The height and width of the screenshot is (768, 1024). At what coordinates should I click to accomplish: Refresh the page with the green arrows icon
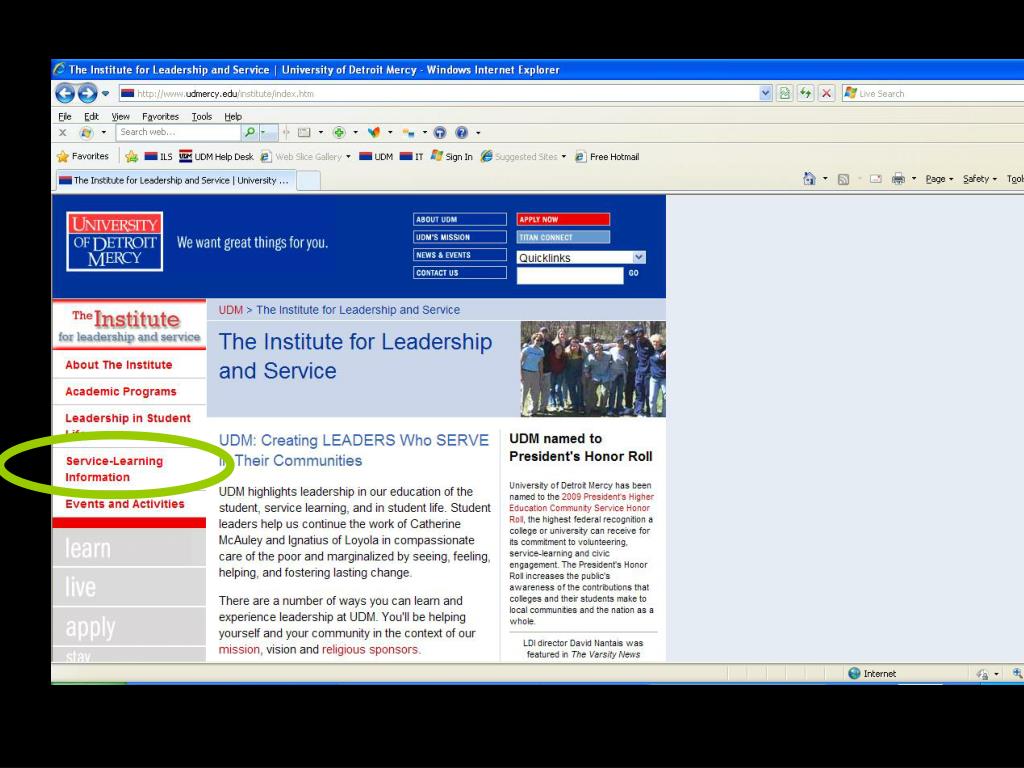click(x=806, y=93)
